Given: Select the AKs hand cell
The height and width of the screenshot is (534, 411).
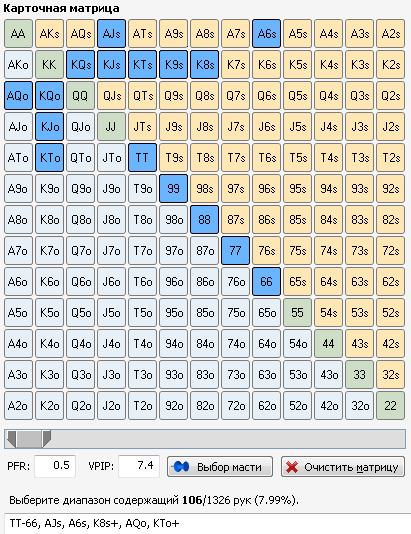Looking at the screenshot, I should coord(49,33).
